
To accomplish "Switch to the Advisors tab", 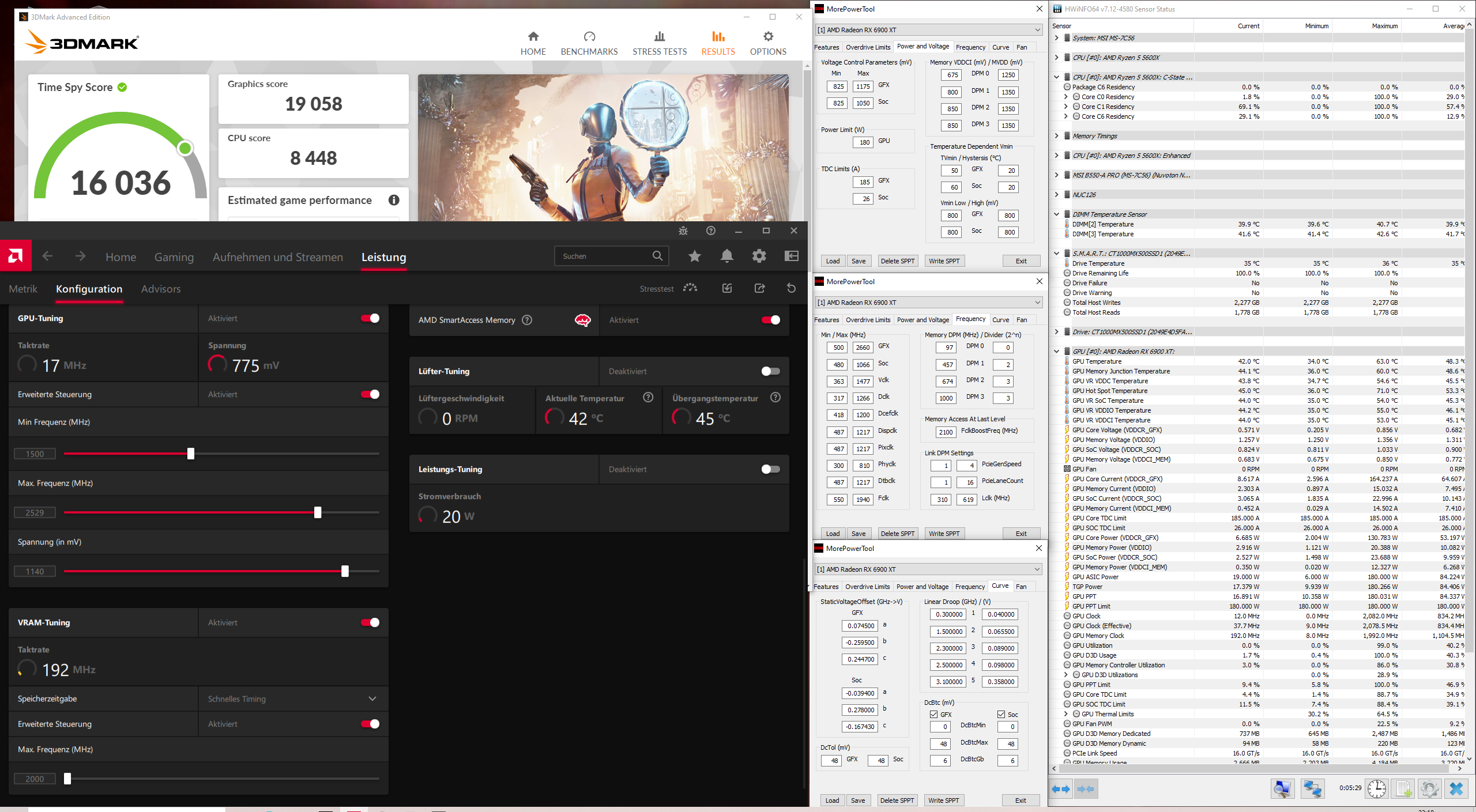I will tap(161, 289).
